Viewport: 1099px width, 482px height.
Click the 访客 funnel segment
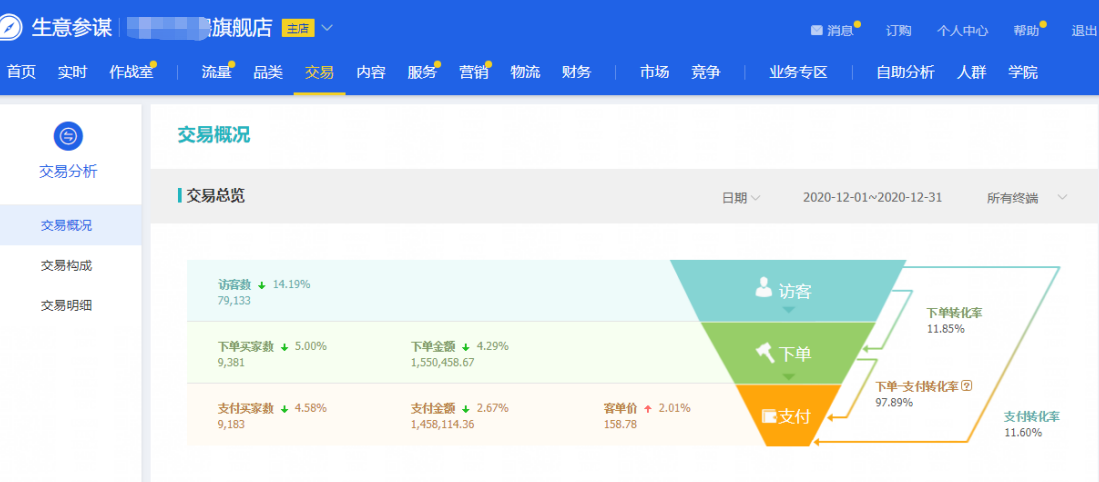tap(788, 290)
